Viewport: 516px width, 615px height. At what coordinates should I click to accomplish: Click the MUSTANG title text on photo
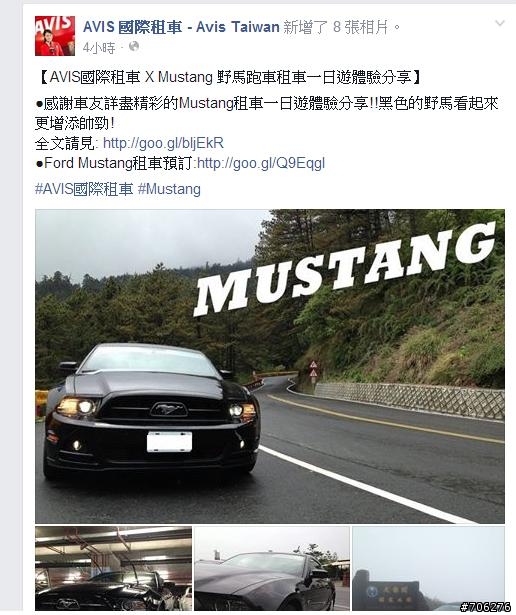click(344, 269)
